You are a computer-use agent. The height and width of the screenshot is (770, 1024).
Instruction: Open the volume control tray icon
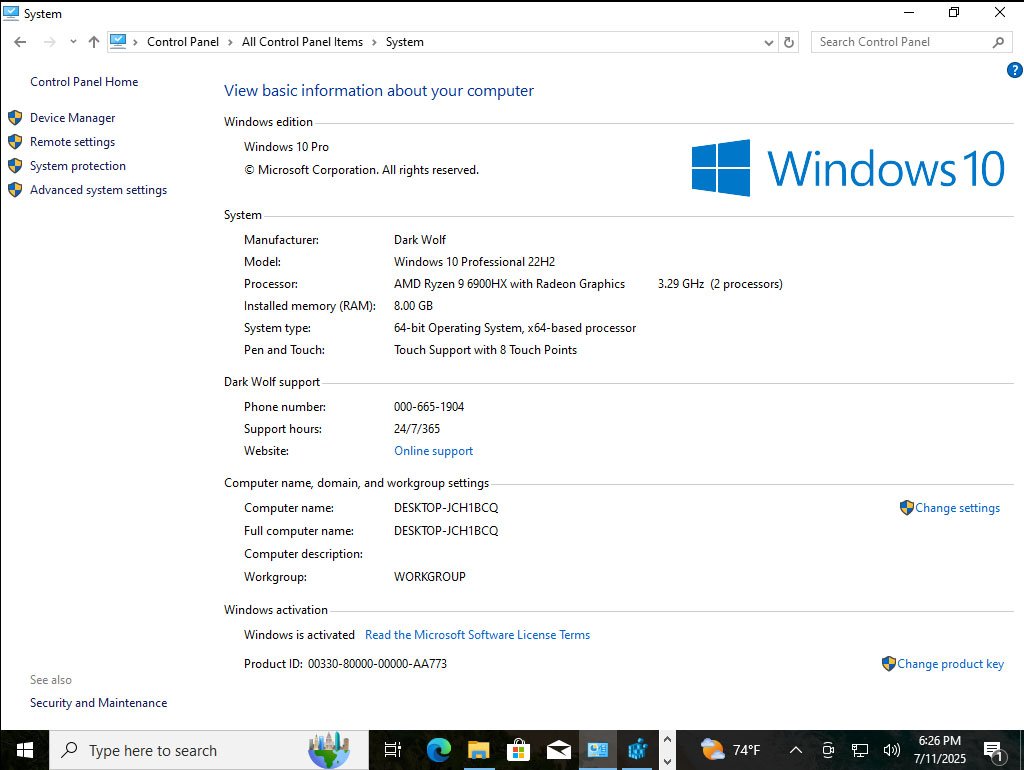pyautogui.click(x=891, y=750)
